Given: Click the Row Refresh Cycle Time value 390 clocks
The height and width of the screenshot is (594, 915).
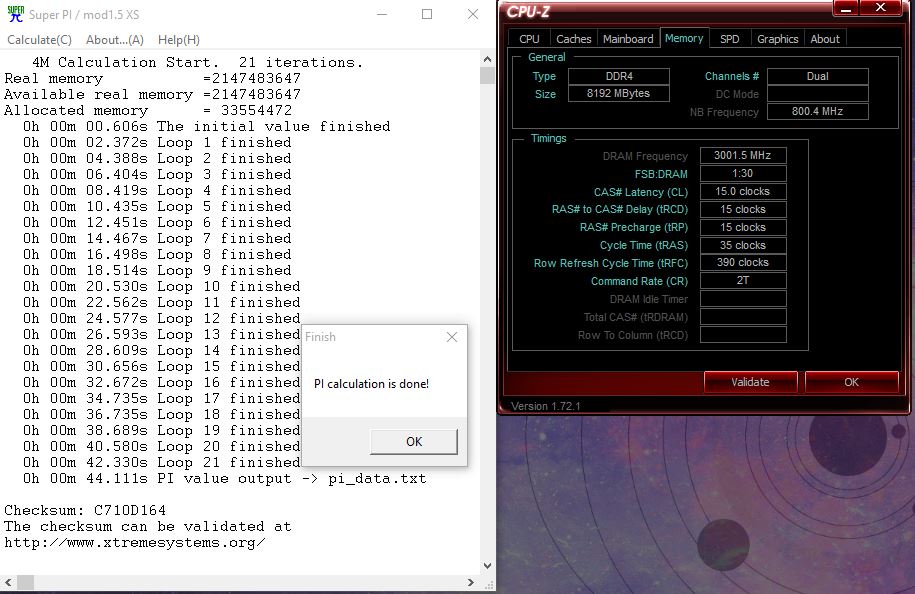Looking at the screenshot, I should (743, 263).
